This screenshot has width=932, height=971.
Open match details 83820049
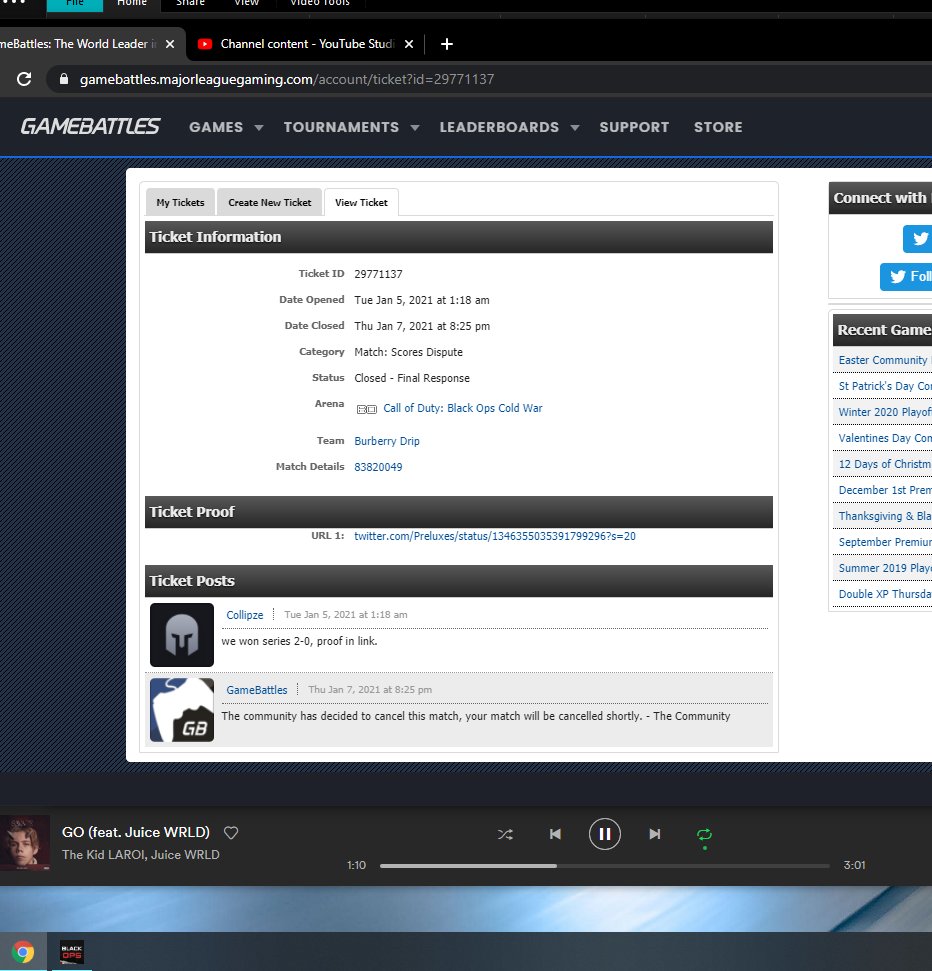point(378,467)
